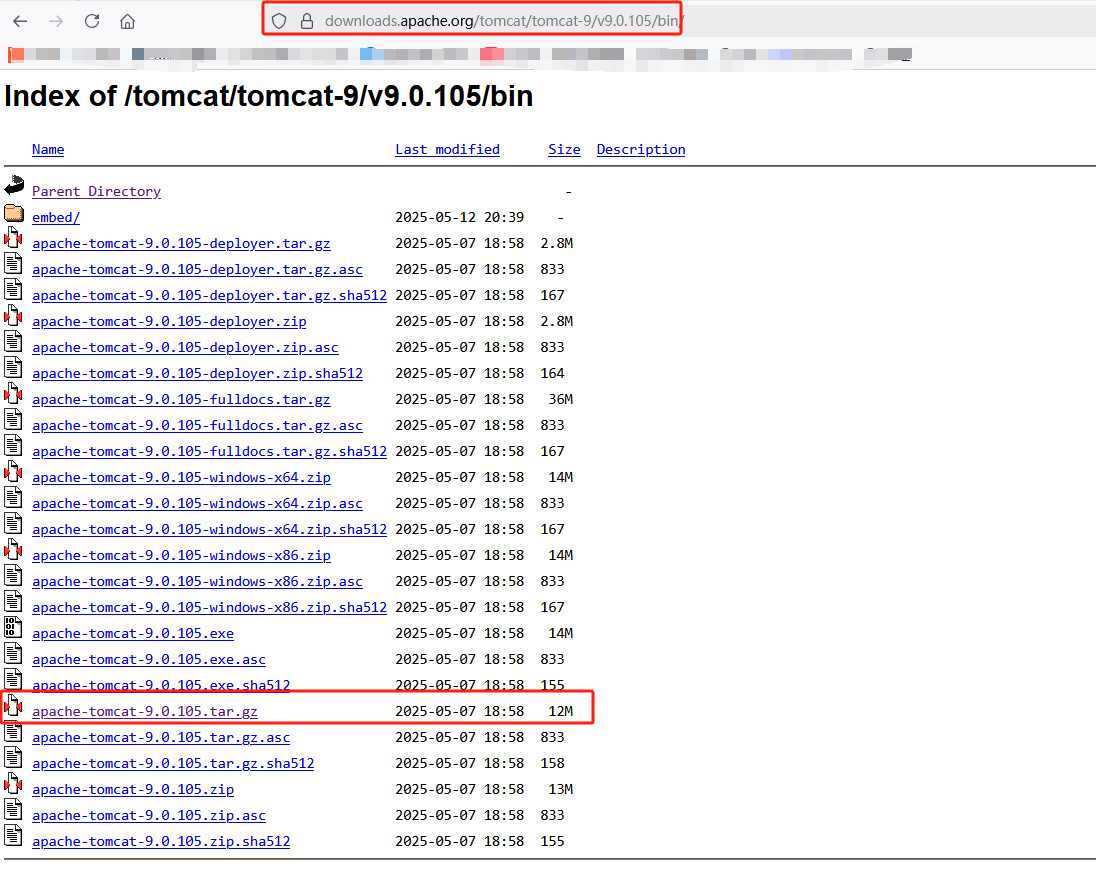The image size is (1096, 872).
Task: Download apache-tomcat-9.0.105-deployer.zip
Action: (x=169, y=321)
